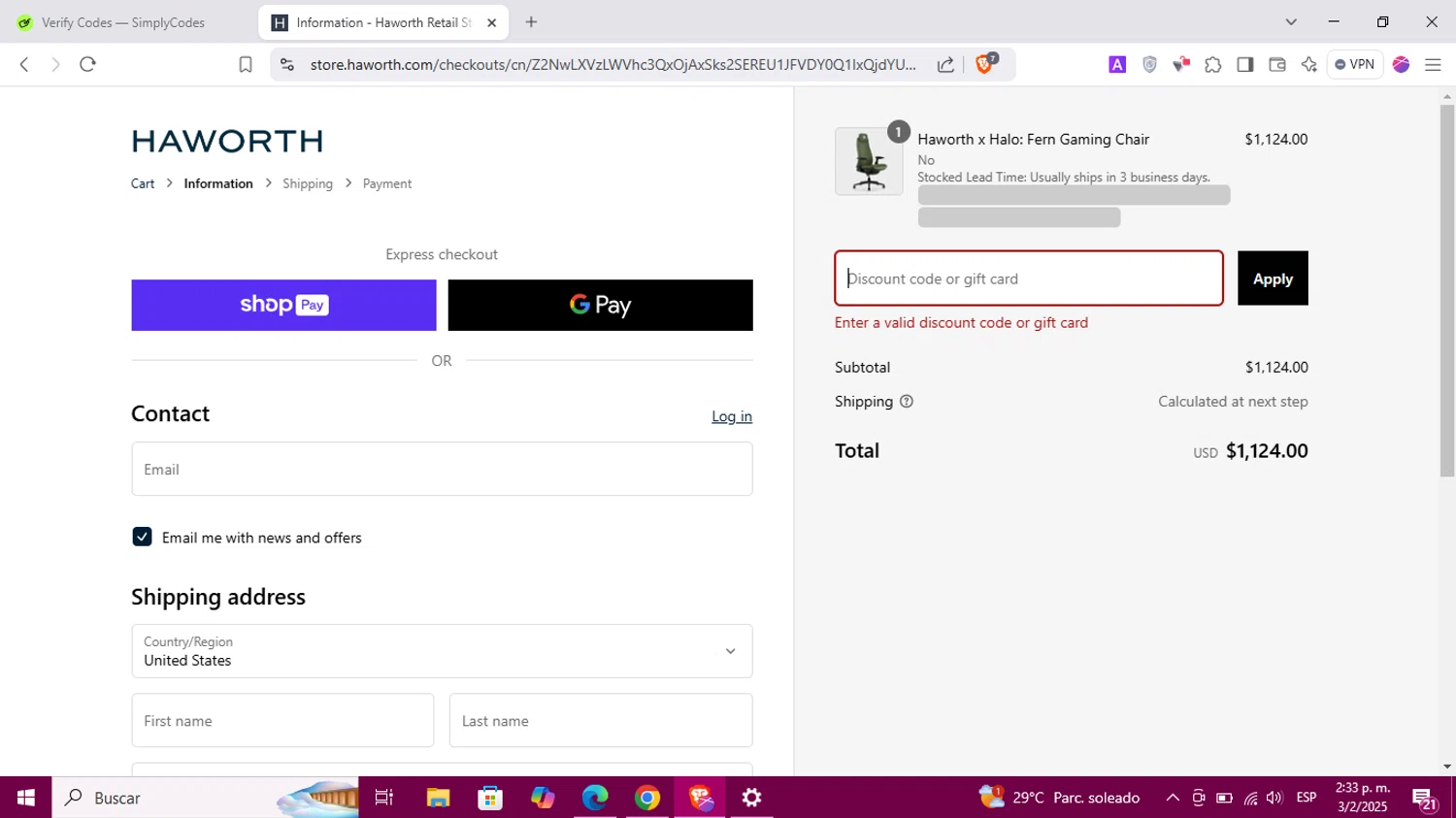
Task: Click the Haworth logo
Action: pos(227,141)
